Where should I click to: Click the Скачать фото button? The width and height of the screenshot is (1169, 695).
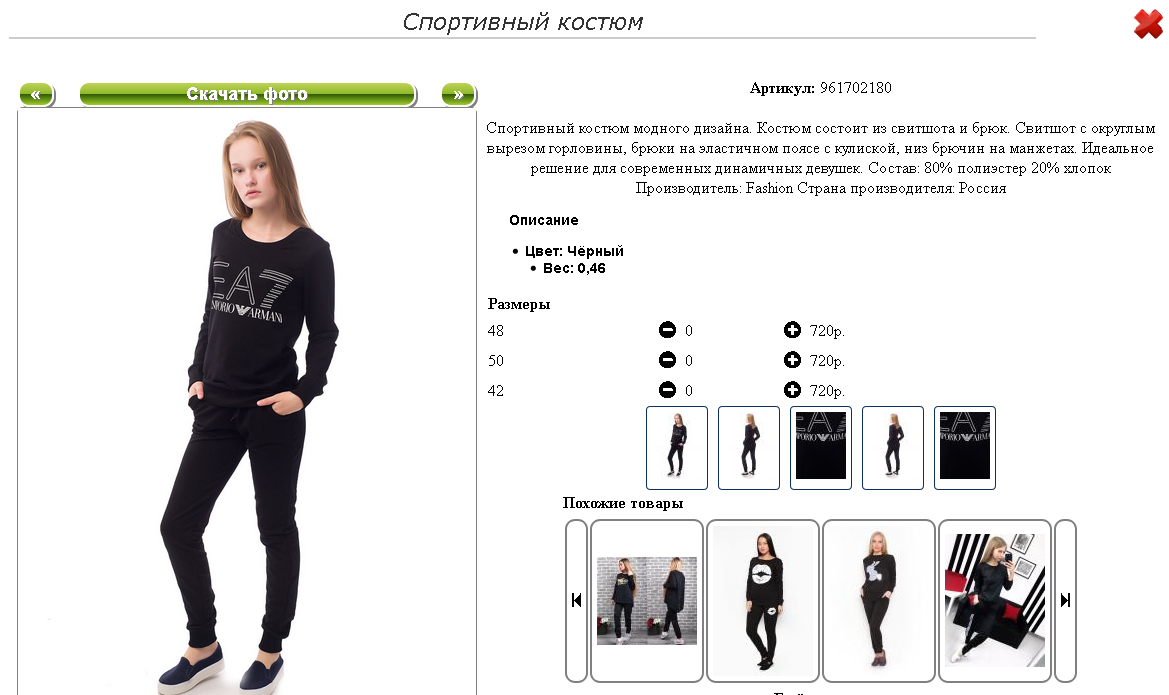[247, 95]
